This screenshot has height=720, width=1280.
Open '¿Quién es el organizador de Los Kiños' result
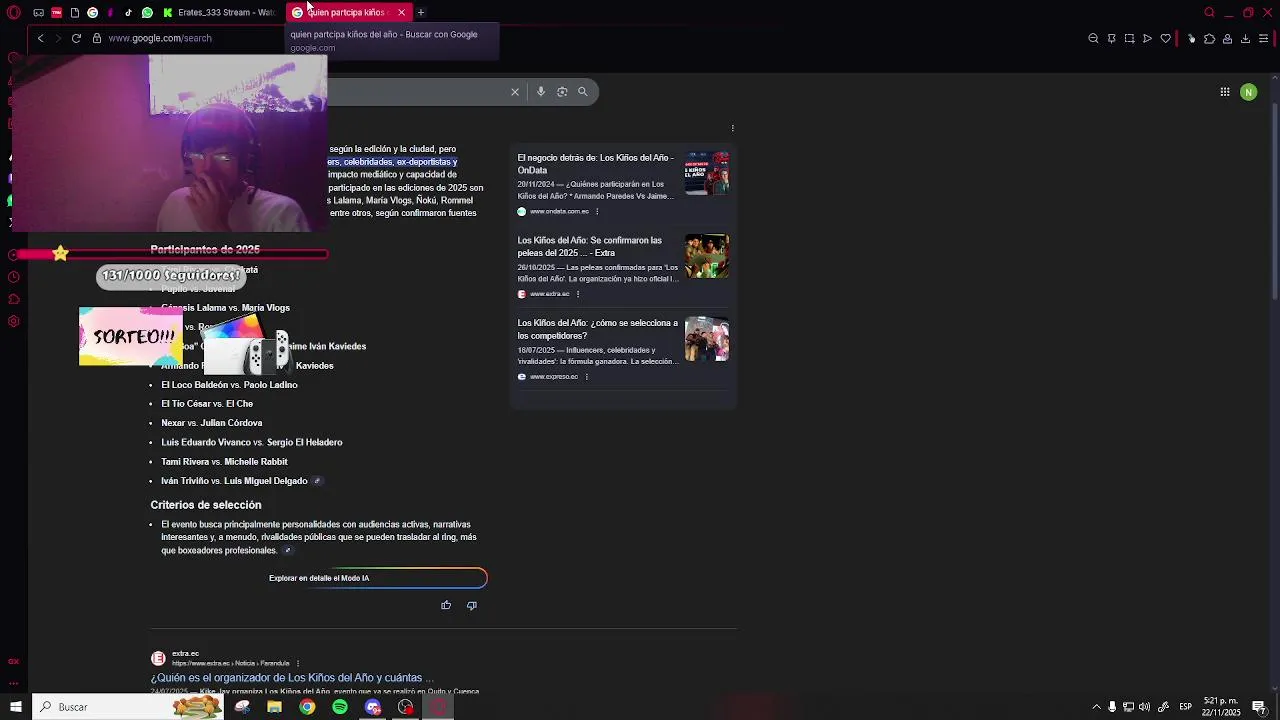coord(292,678)
